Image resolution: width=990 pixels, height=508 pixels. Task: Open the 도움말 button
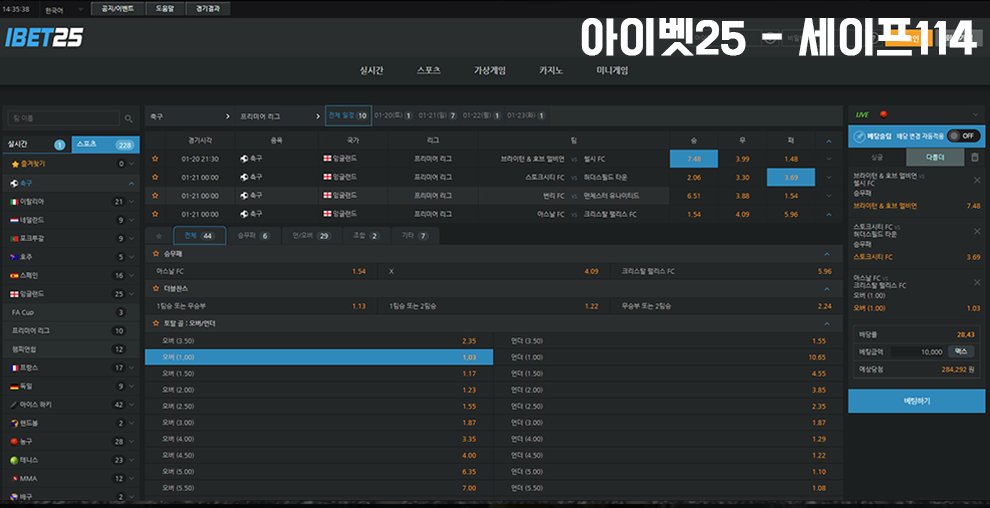[x=164, y=9]
